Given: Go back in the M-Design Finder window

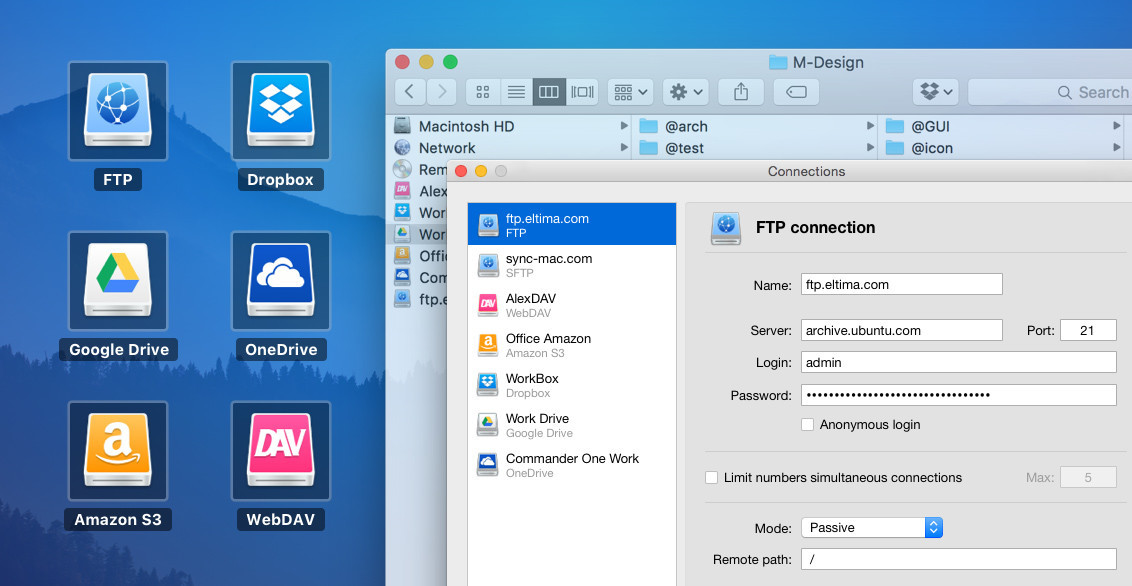Looking at the screenshot, I should (x=410, y=92).
